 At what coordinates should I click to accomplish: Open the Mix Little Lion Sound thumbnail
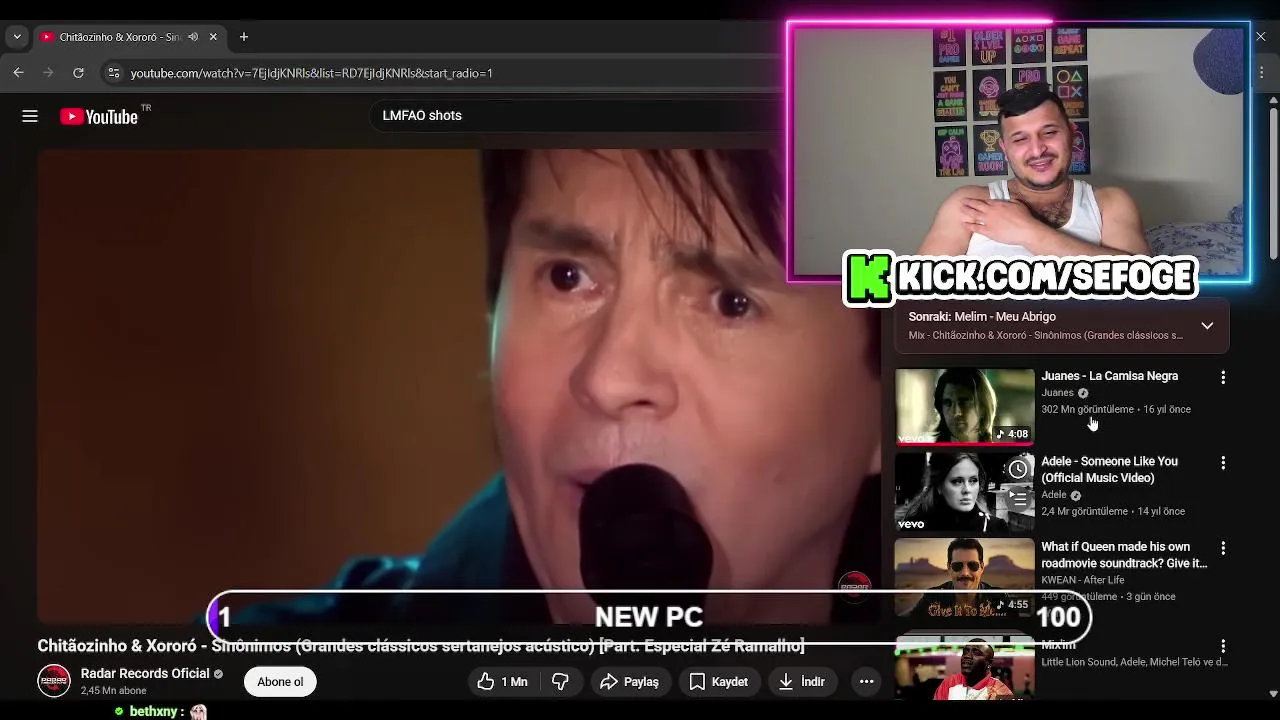(x=965, y=667)
